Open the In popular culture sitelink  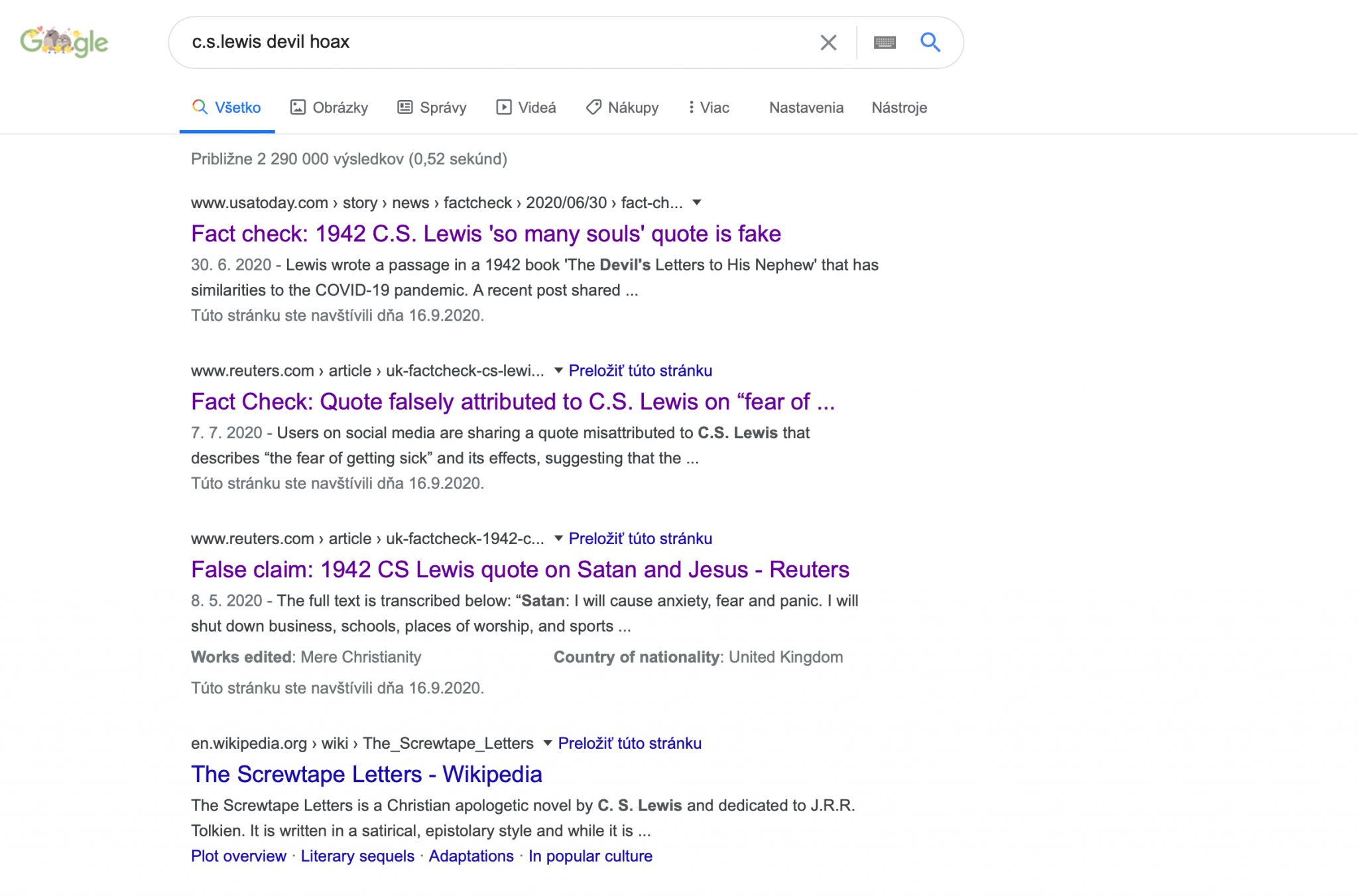[590, 856]
